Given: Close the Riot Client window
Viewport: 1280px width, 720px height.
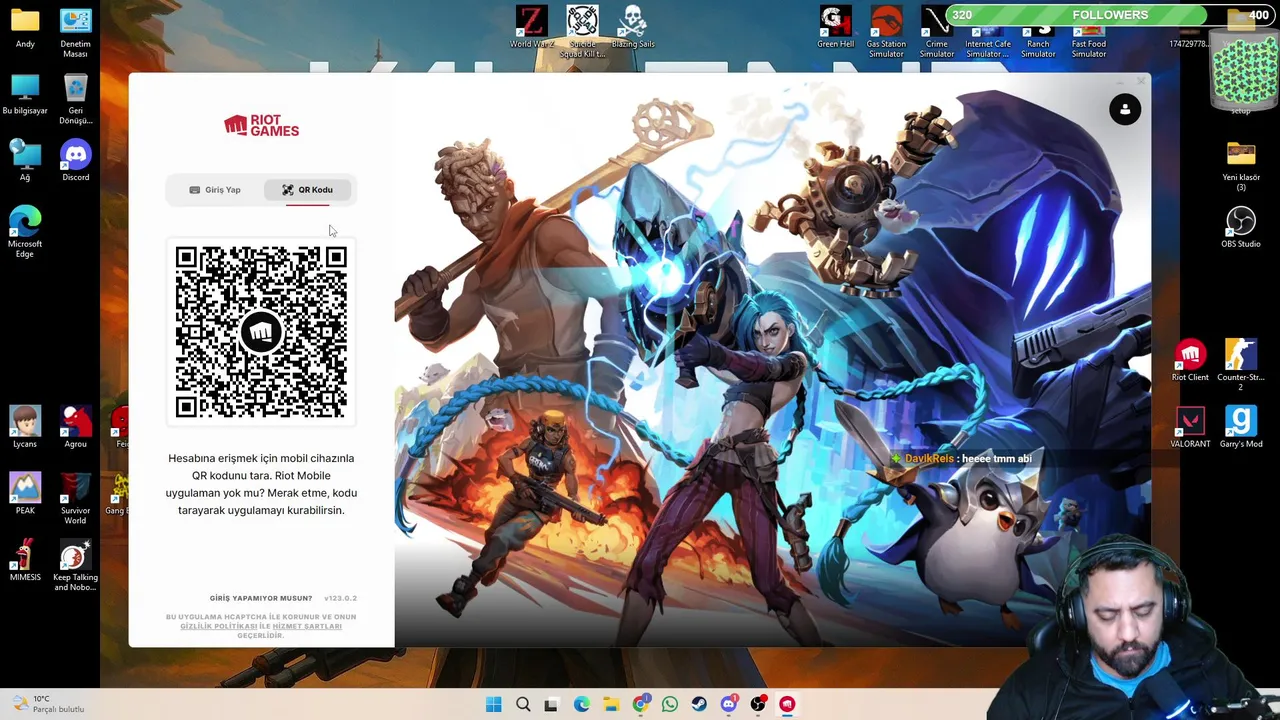Looking at the screenshot, I should pos(1141,81).
